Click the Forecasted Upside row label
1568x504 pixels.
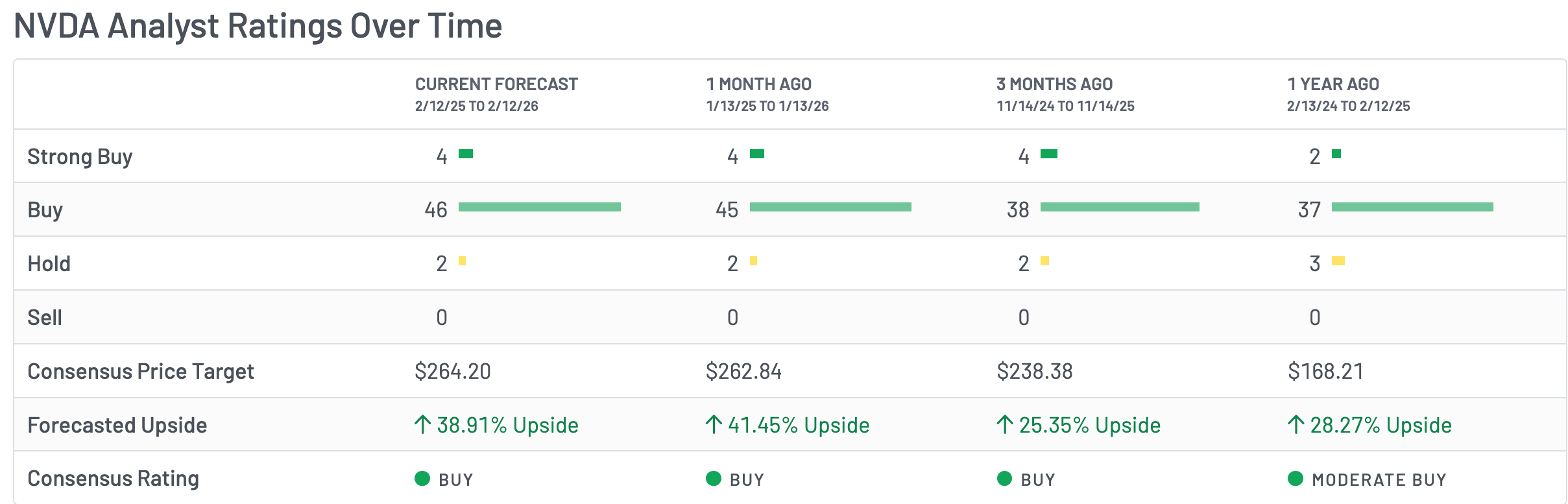click(x=117, y=426)
